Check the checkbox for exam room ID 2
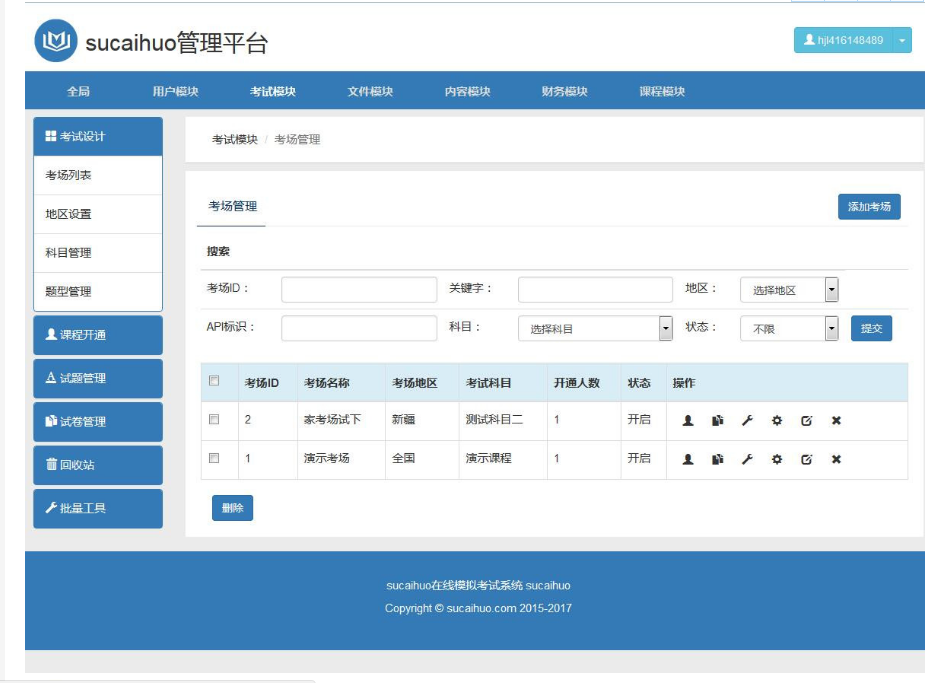The image size is (943, 683). click(x=214, y=419)
